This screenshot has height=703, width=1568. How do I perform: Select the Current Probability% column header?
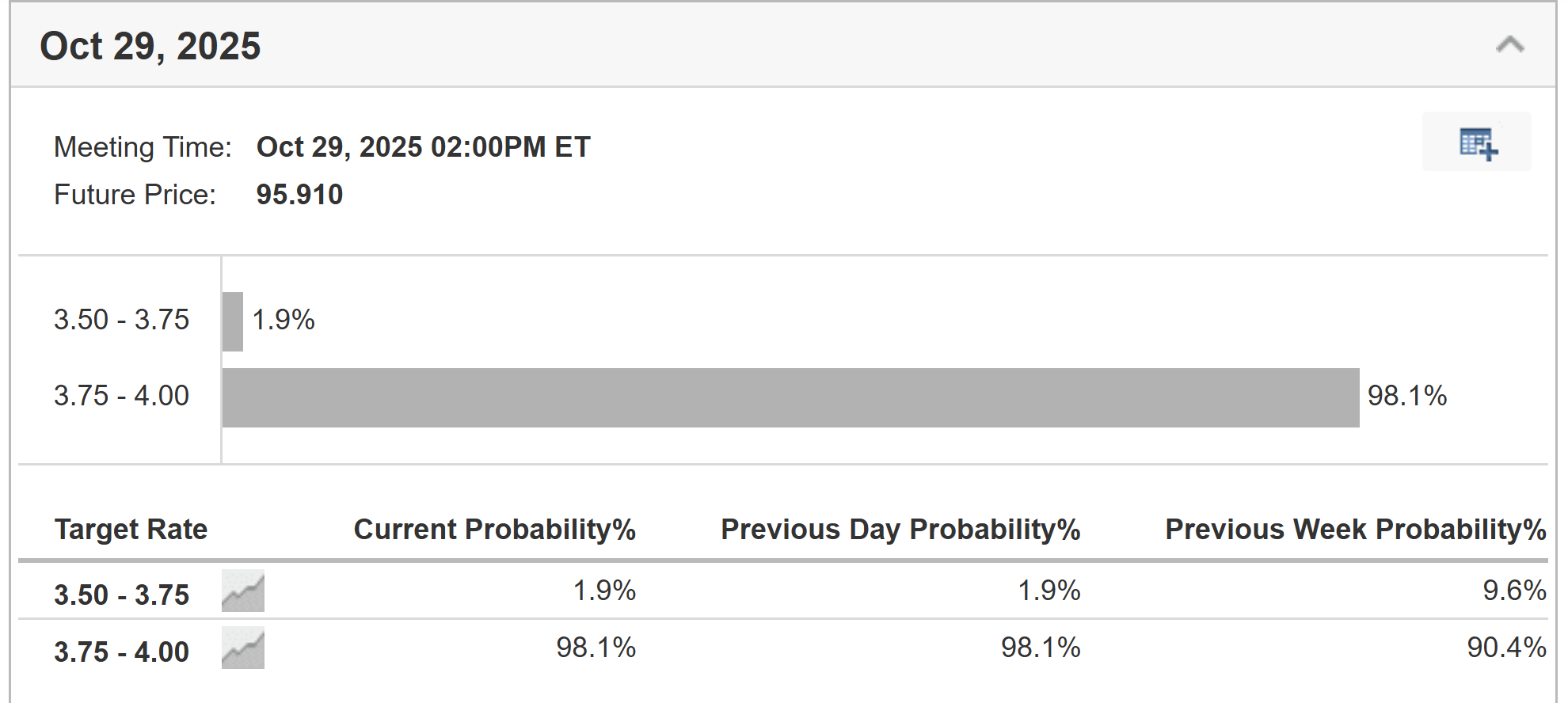point(494,529)
